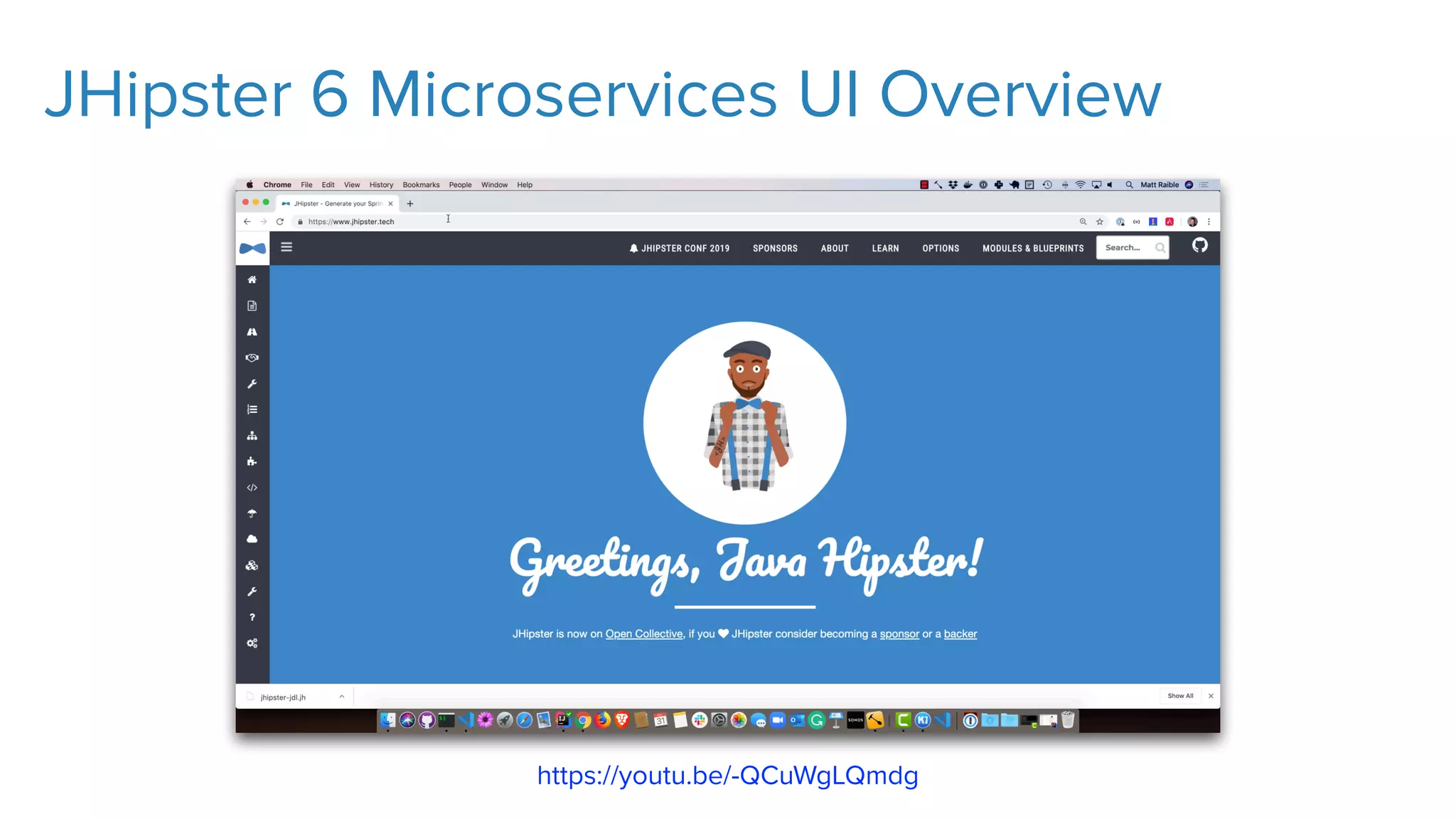Screen dimensions: 1456x819
Task: Click Show All downloads button
Action: [x=1180, y=696]
